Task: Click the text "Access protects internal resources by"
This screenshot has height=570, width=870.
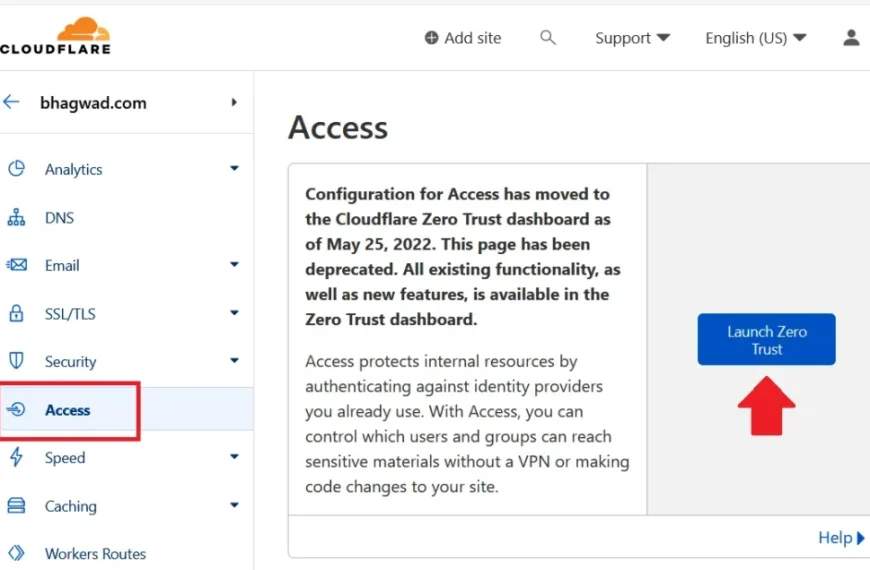Action: [x=441, y=361]
